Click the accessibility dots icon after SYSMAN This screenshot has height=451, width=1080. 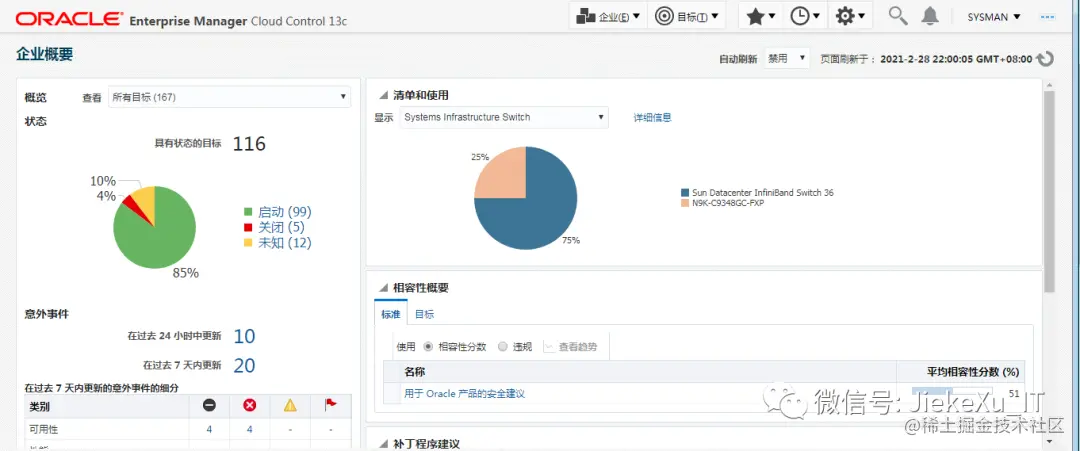[x=1048, y=17]
